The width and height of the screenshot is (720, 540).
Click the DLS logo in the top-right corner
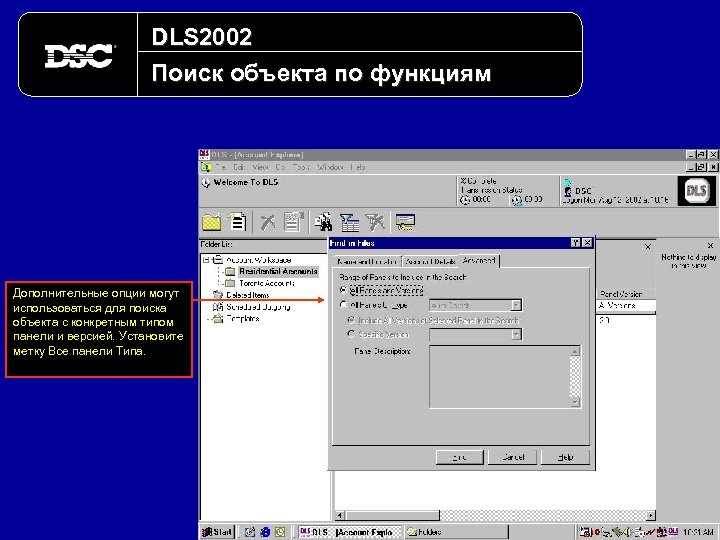tap(696, 191)
